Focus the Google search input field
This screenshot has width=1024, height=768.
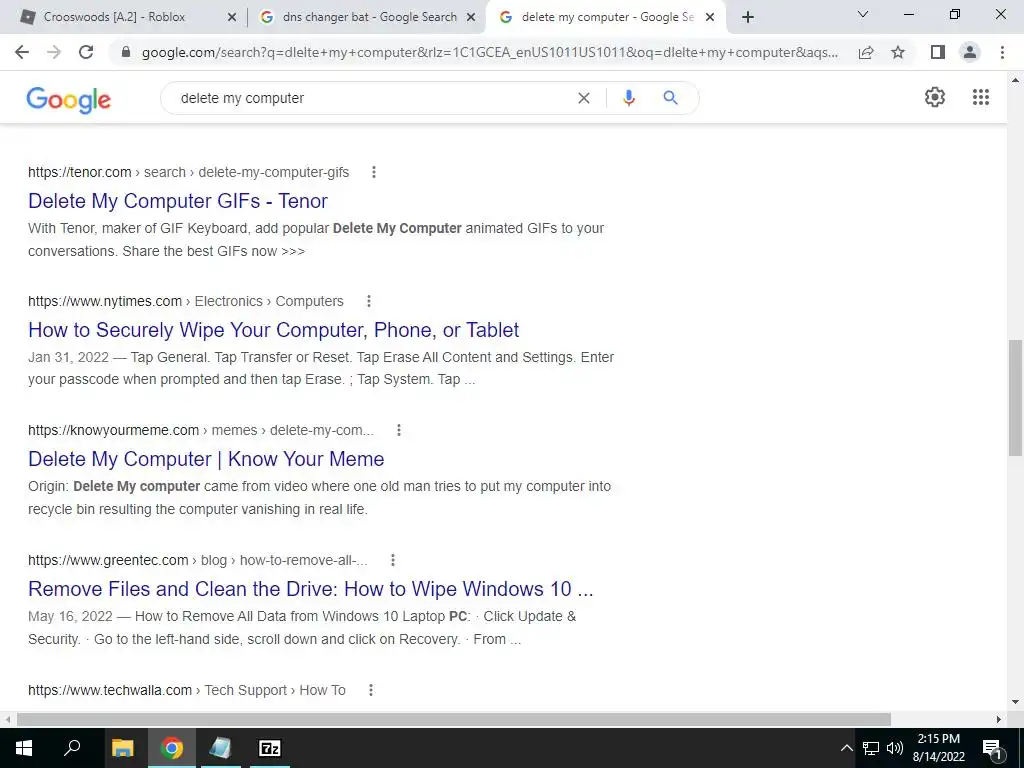tap(372, 98)
